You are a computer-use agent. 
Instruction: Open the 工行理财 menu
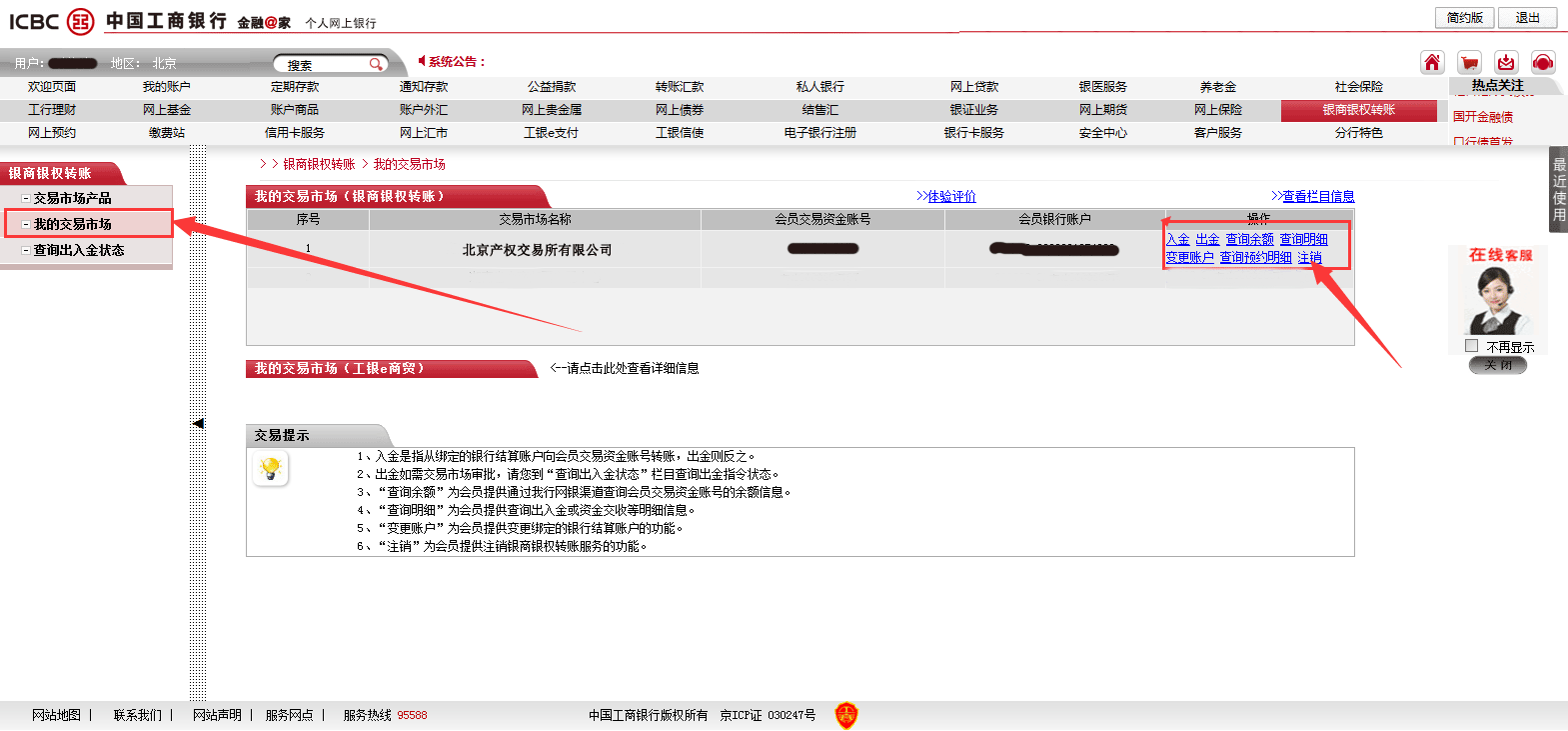coord(52,110)
